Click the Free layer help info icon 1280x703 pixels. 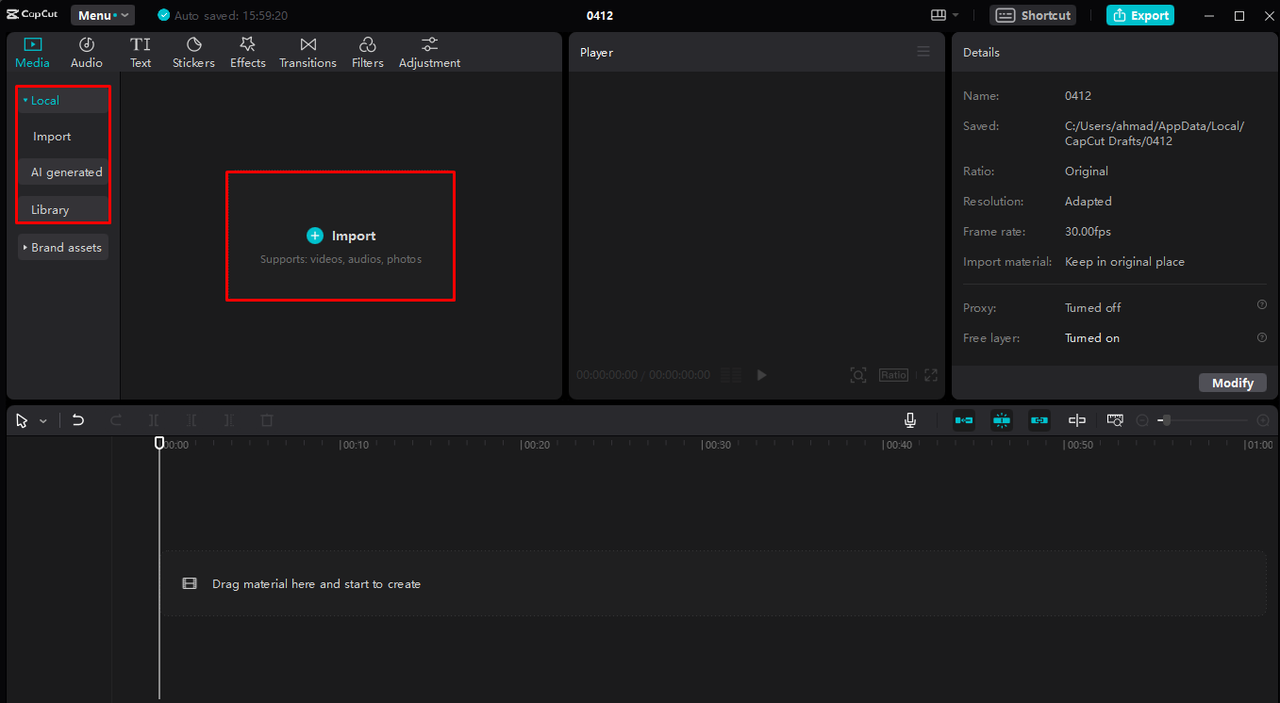point(1262,337)
